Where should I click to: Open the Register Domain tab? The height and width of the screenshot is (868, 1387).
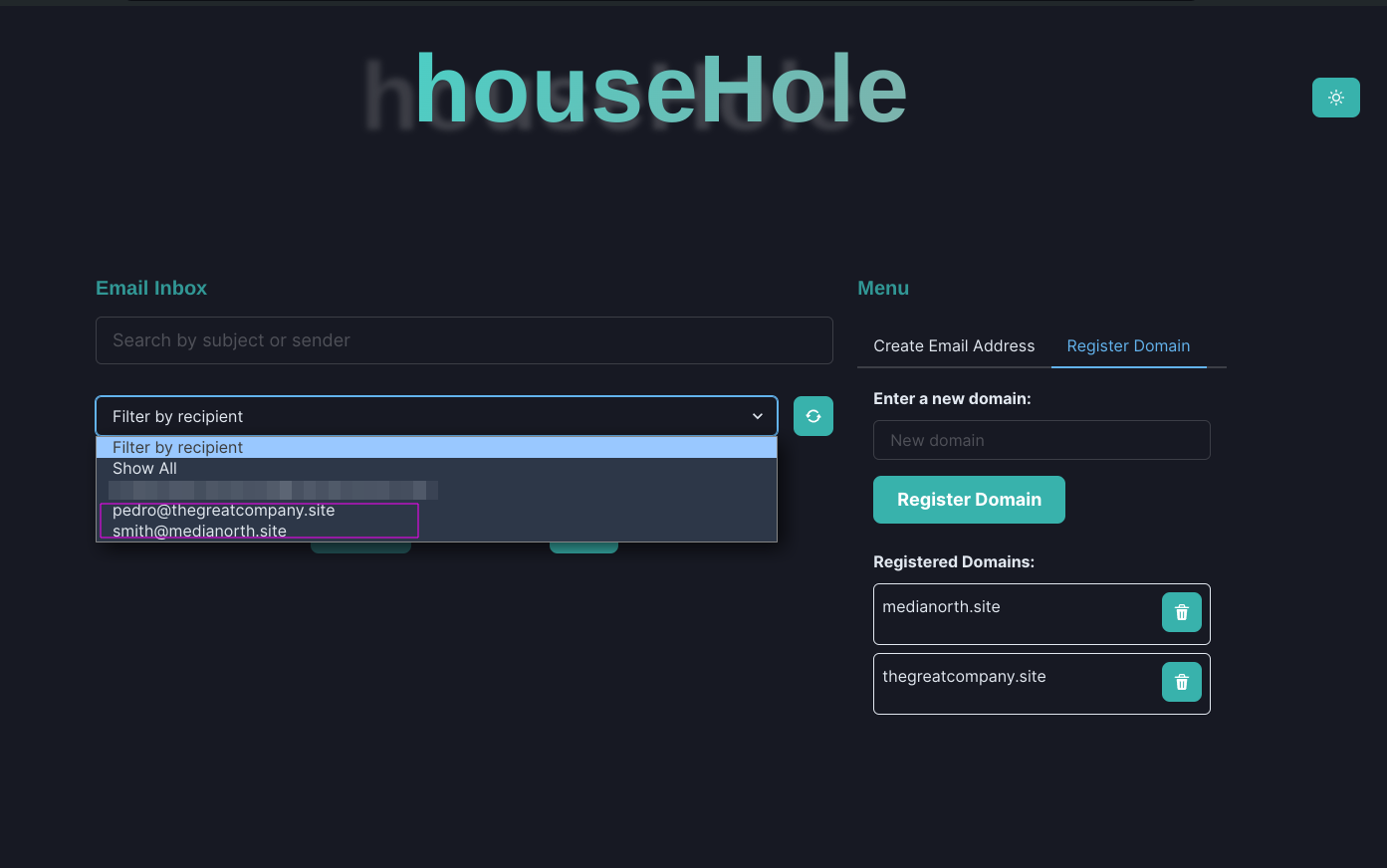tap(1128, 345)
